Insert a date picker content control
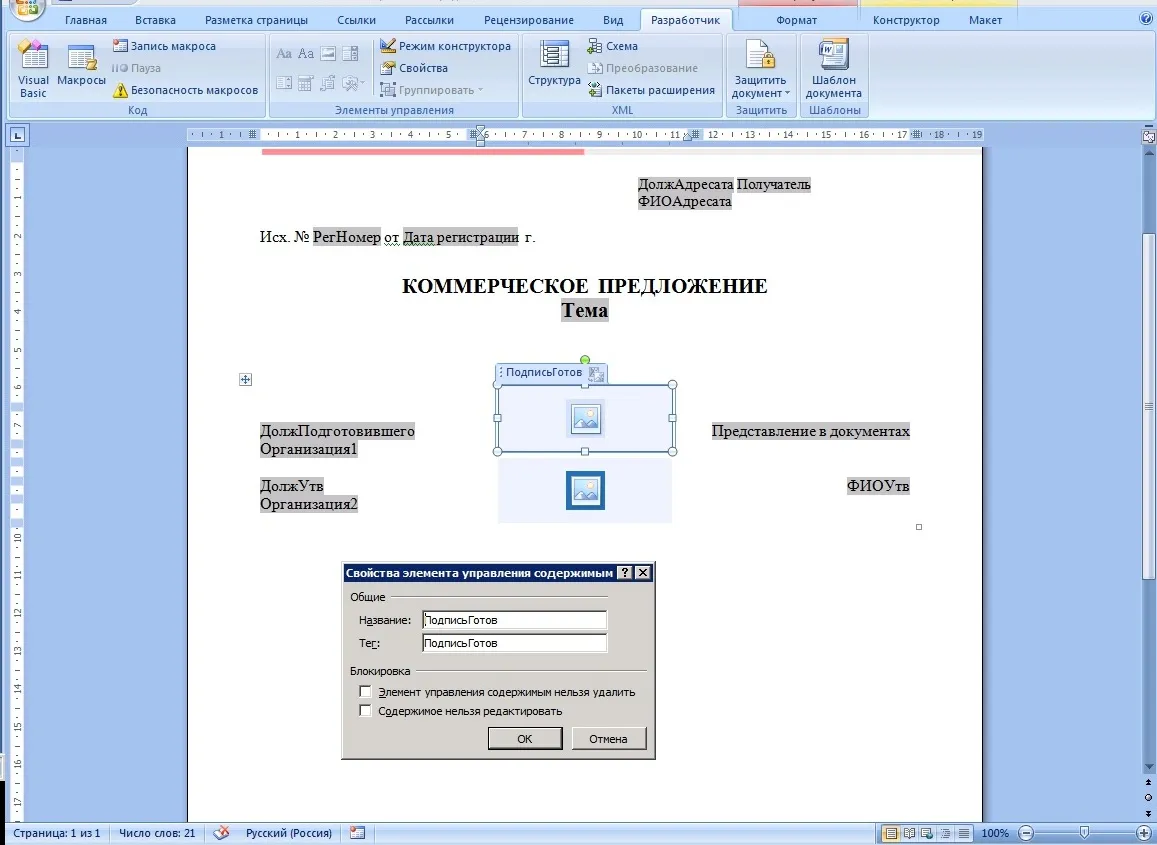The image size is (1157, 845). (x=306, y=83)
